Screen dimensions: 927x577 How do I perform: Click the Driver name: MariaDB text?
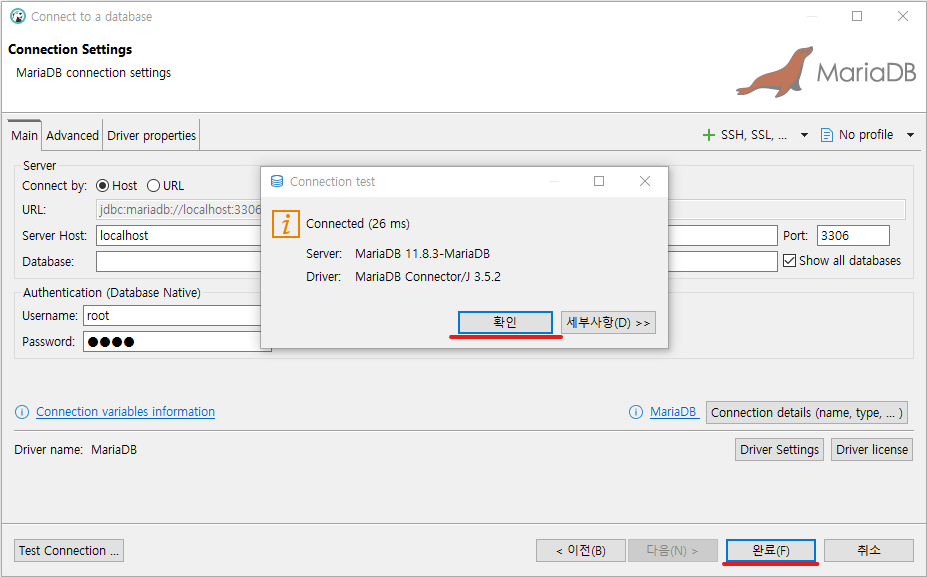pyautogui.click(x=76, y=450)
